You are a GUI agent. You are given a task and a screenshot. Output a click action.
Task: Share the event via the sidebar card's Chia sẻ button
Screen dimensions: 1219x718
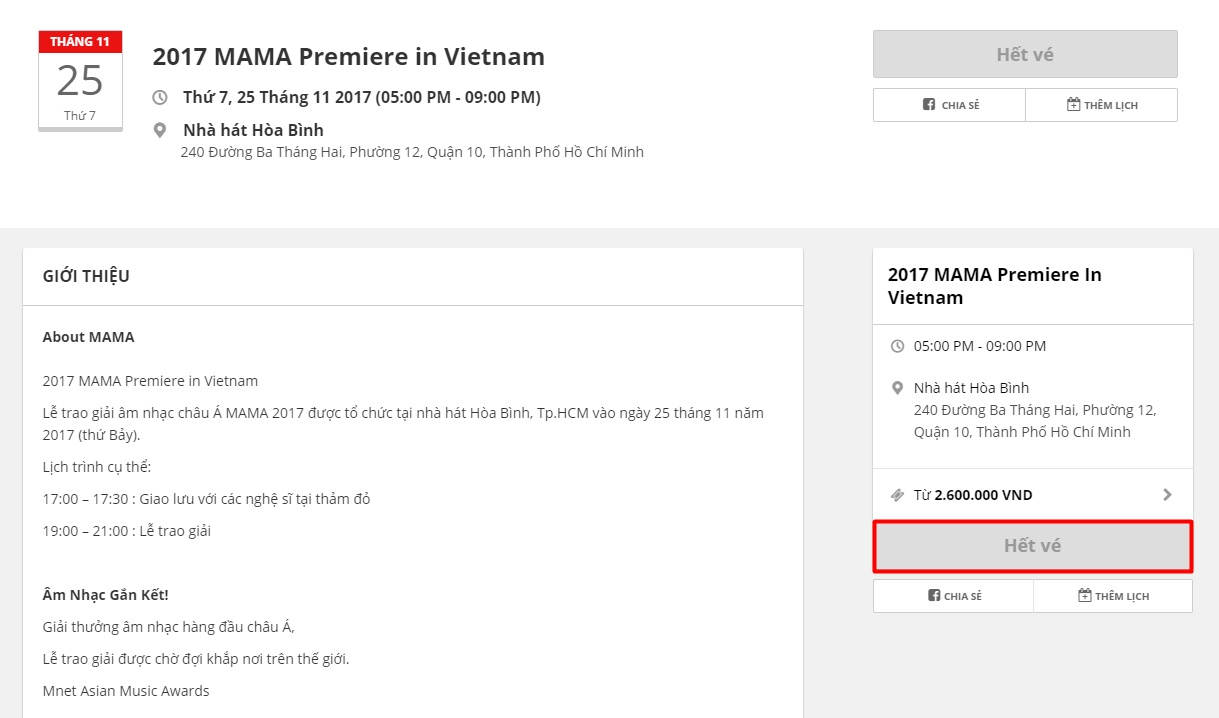click(953, 596)
